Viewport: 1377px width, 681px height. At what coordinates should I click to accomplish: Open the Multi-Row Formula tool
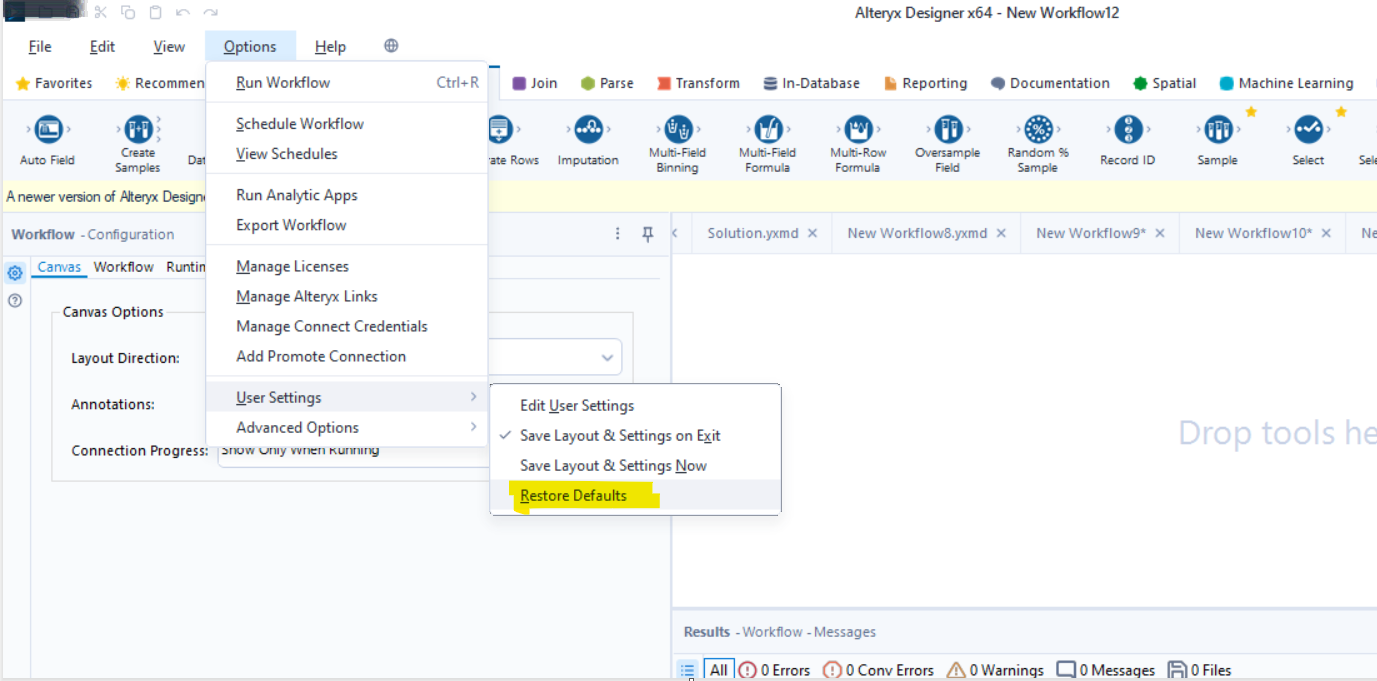tap(857, 130)
